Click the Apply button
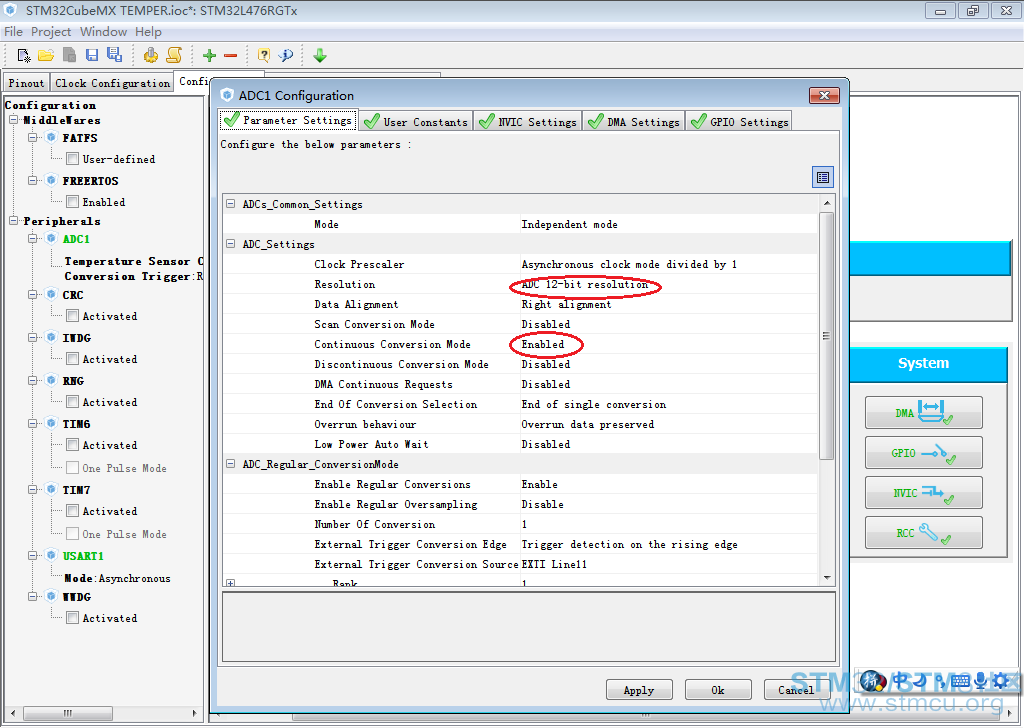Image resolution: width=1028 pixels, height=728 pixels. pyautogui.click(x=639, y=690)
